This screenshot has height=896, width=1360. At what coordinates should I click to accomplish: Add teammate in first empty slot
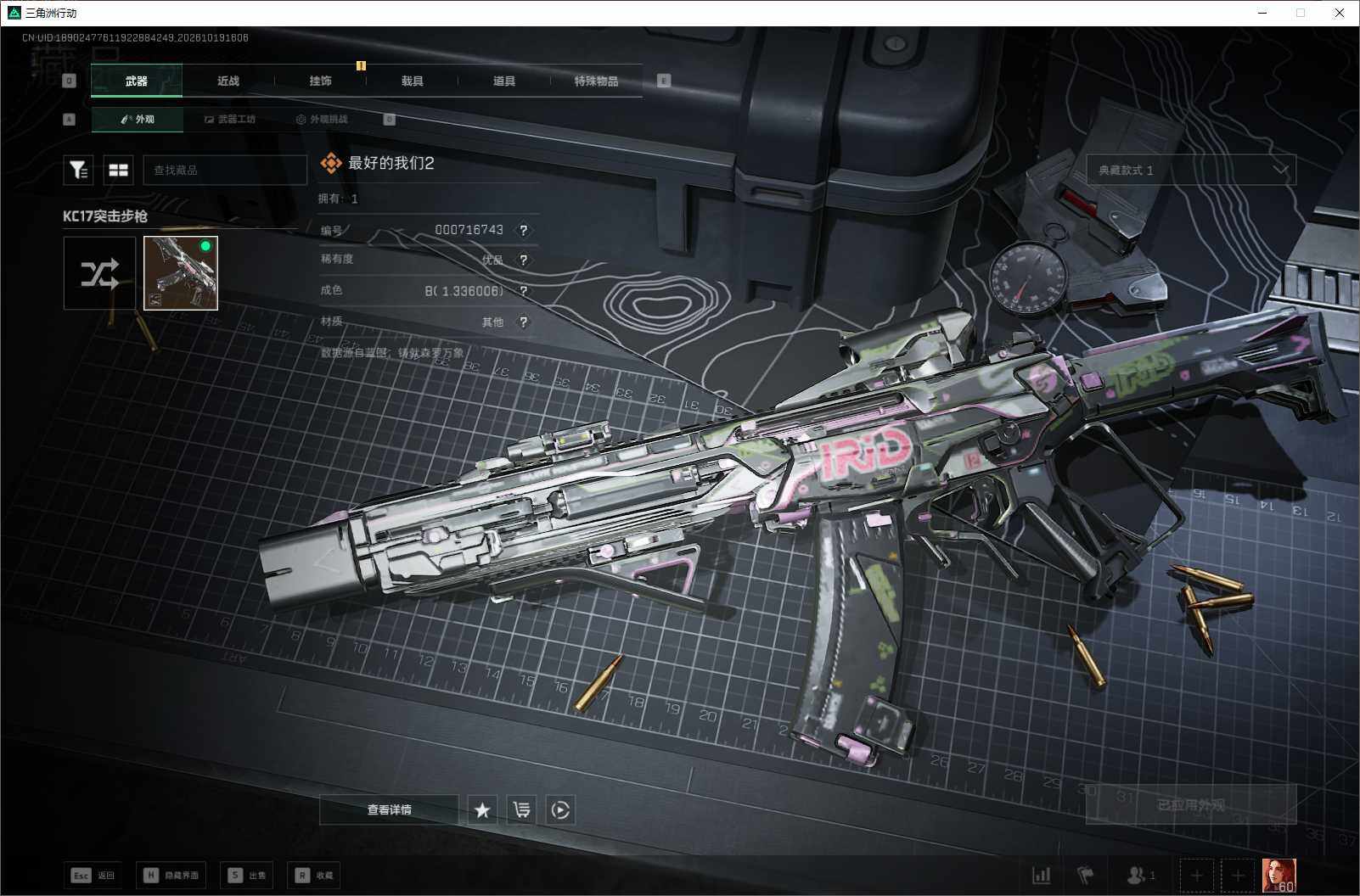[x=1197, y=875]
